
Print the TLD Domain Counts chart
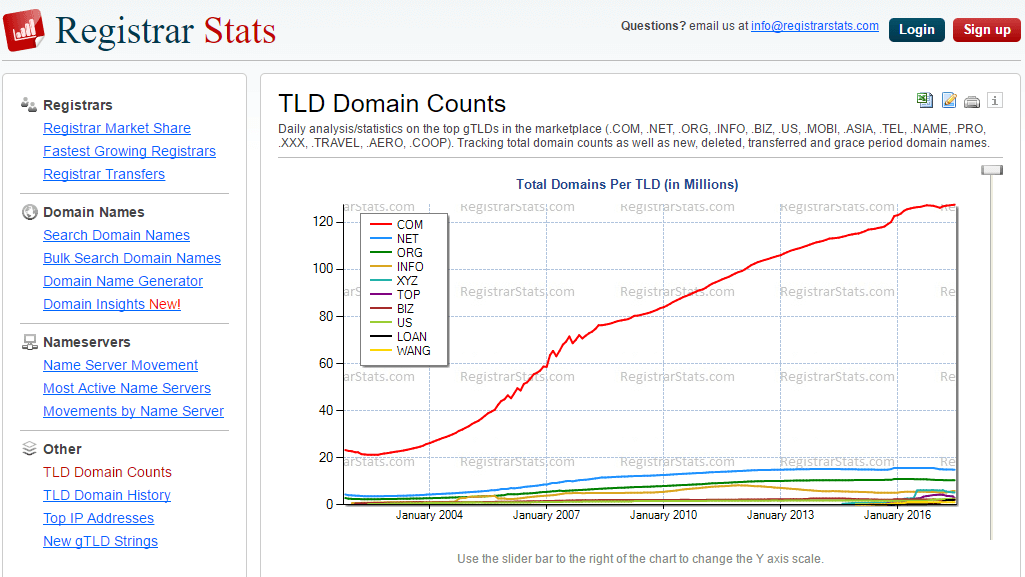coord(972,100)
